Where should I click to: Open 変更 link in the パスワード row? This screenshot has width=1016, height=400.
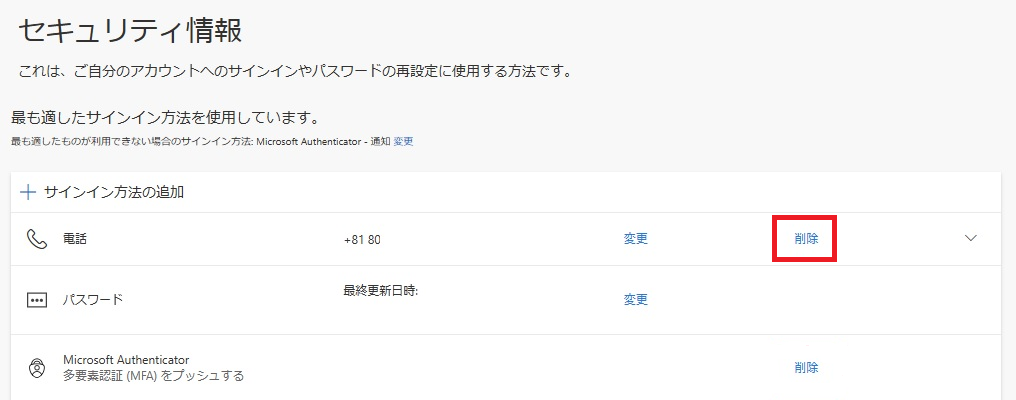(636, 300)
